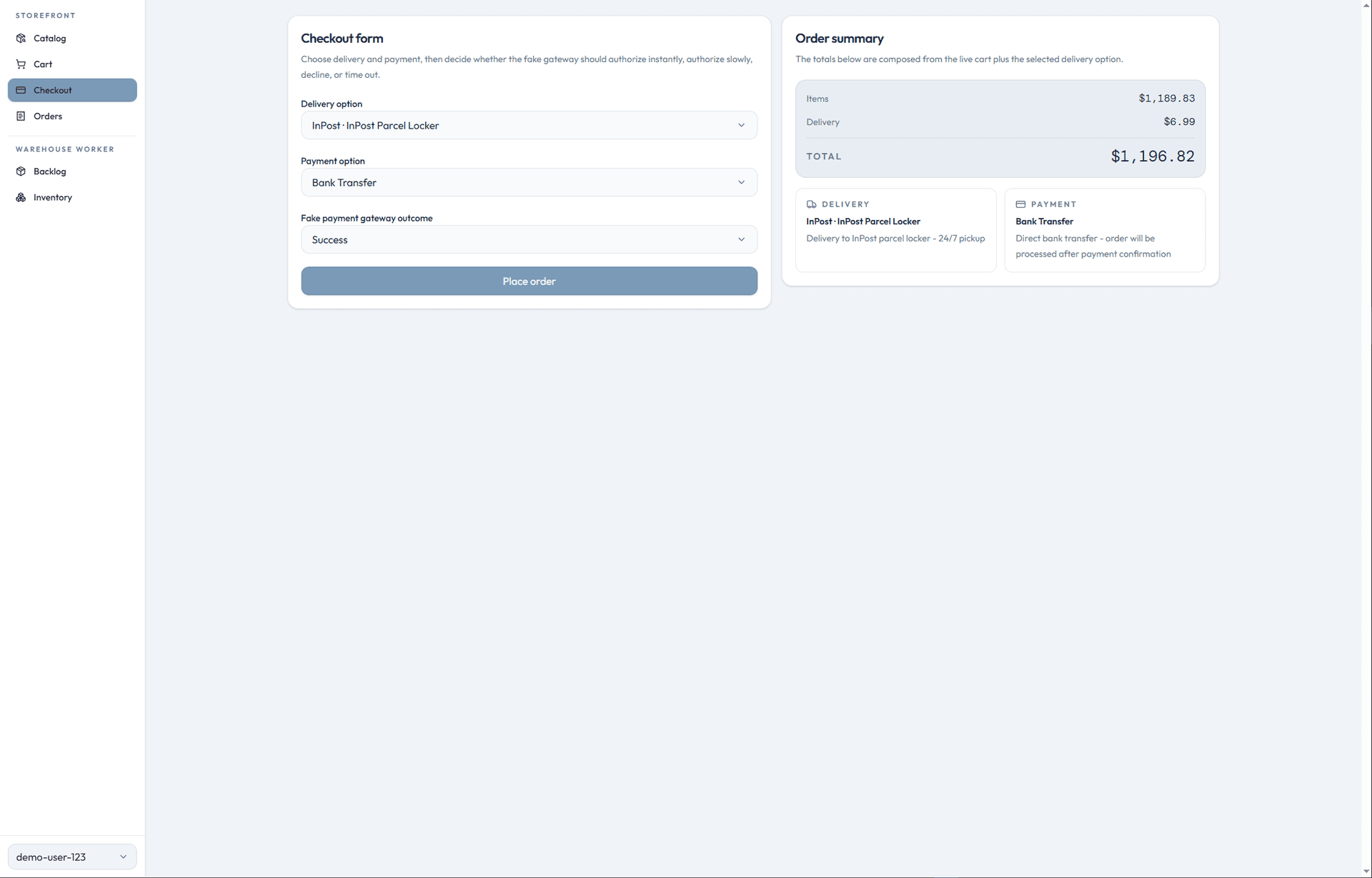Open the Catalog page from the sidebar
The height and width of the screenshot is (878, 1372).
[49, 38]
